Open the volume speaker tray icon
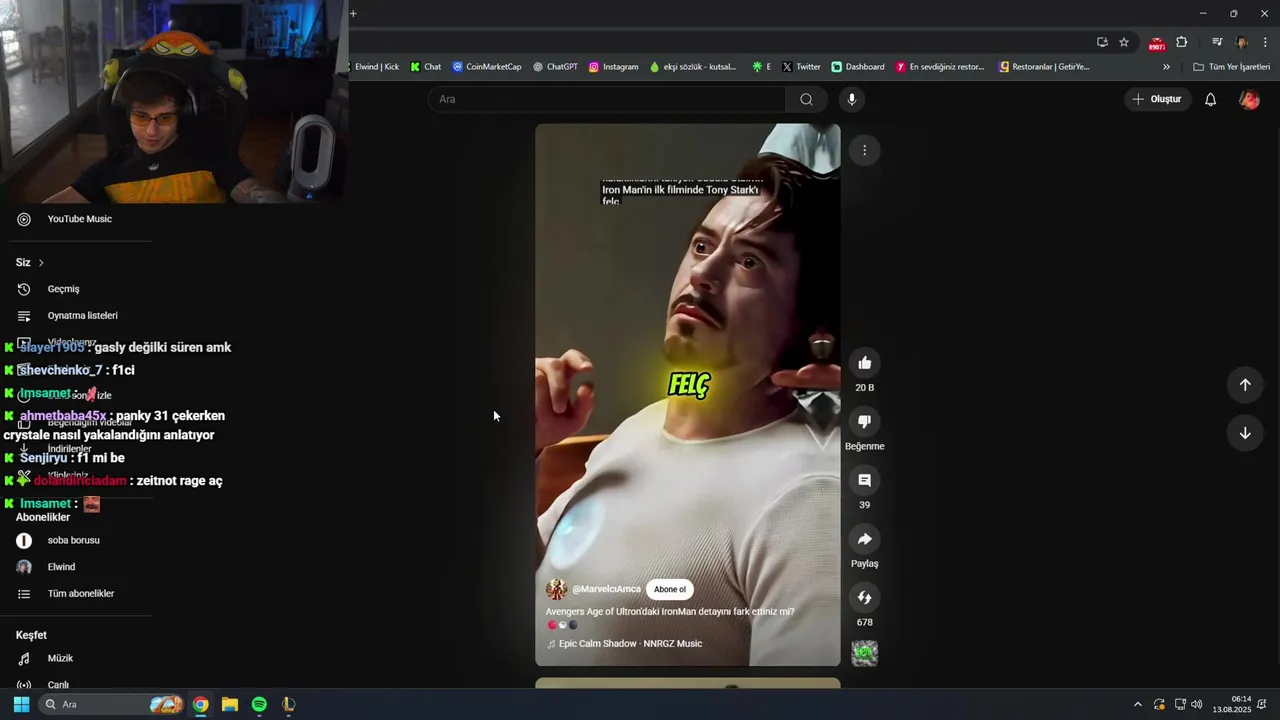Image resolution: width=1280 pixels, height=720 pixels. tap(1197, 704)
